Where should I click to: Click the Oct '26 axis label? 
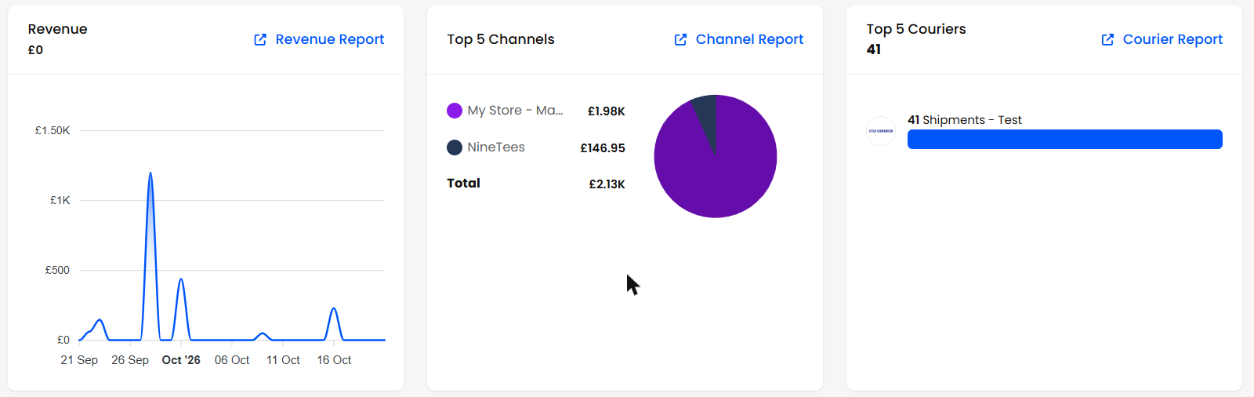coord(181,360)
